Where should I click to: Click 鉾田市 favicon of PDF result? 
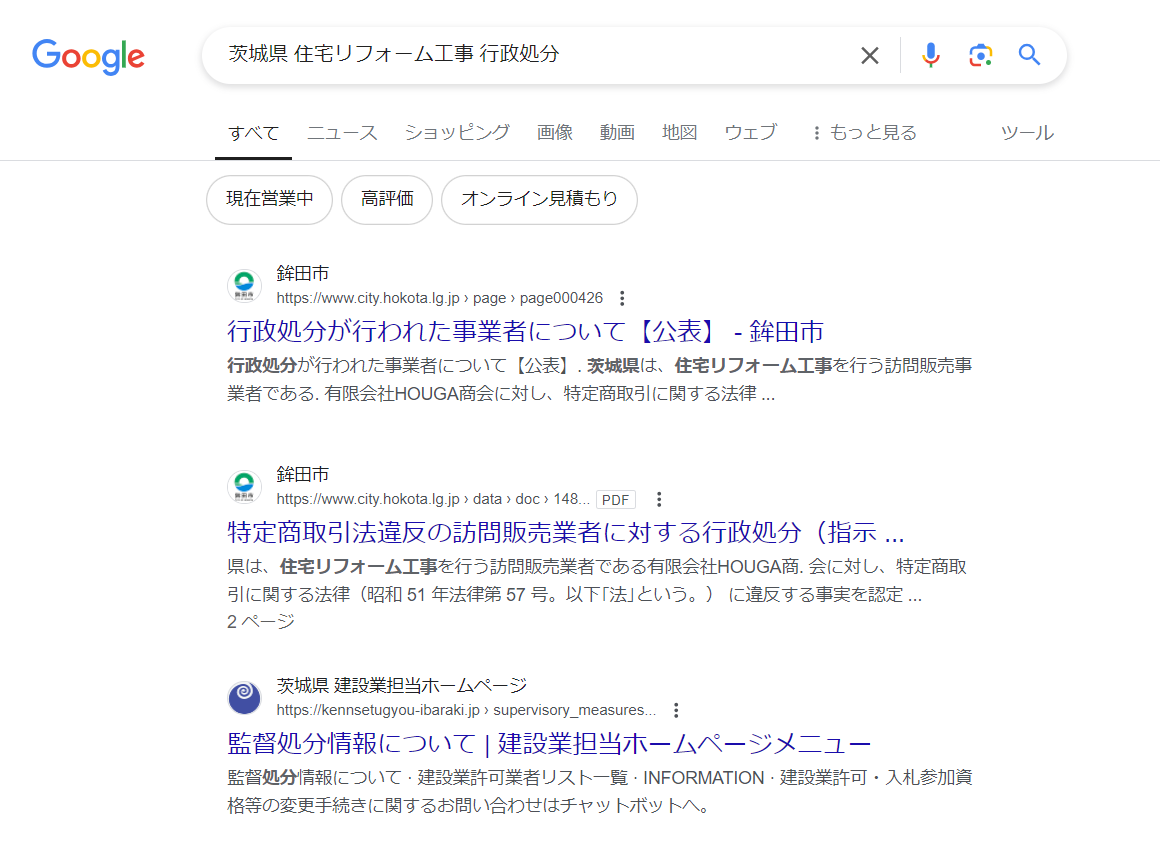pyautogui.click(x=244, y=487)
